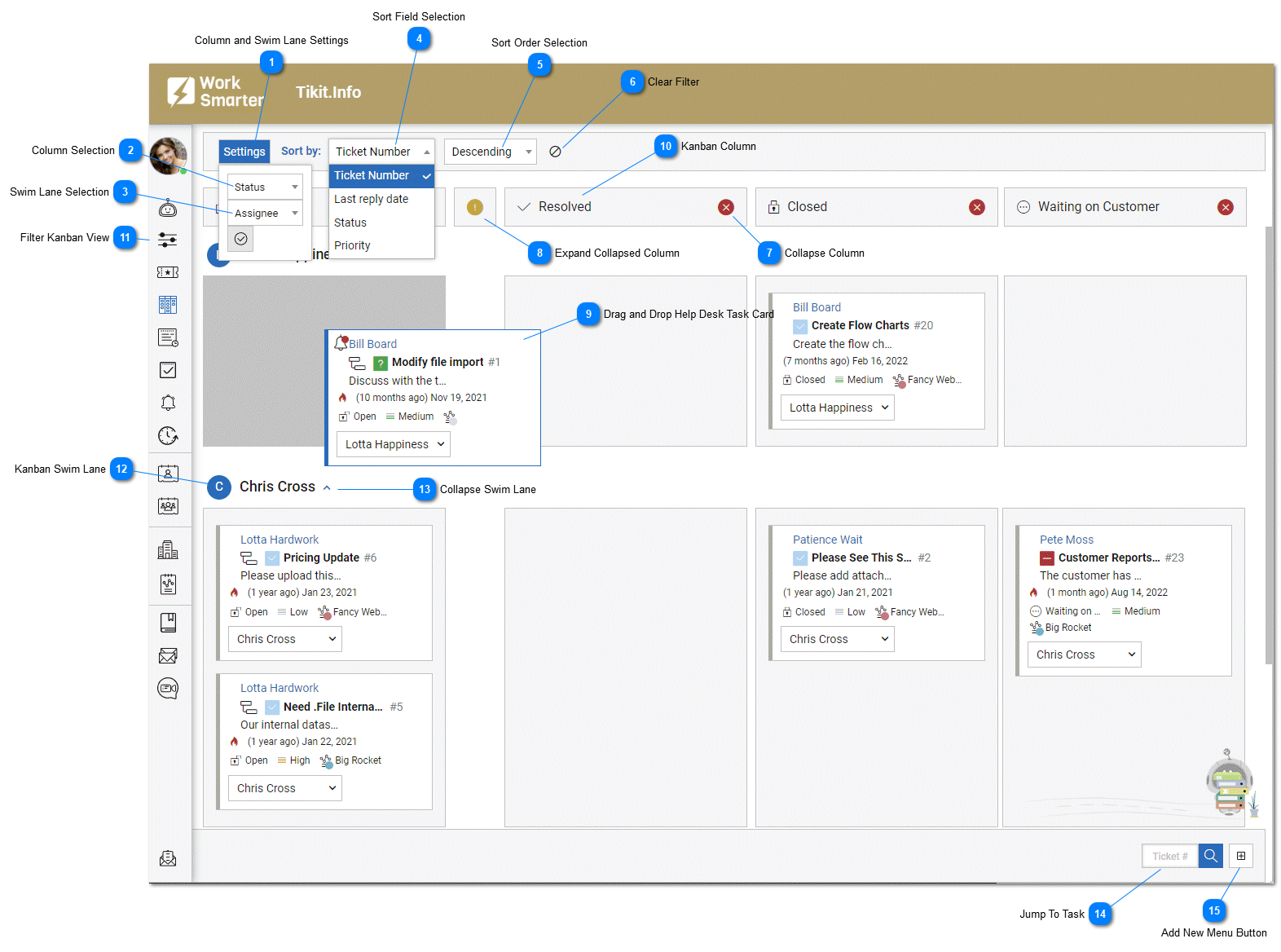Viewport: 1281px width, 952px height.
Task: Open the video chat bubble icon in sidebar
Action: click(x=168, y=689)
